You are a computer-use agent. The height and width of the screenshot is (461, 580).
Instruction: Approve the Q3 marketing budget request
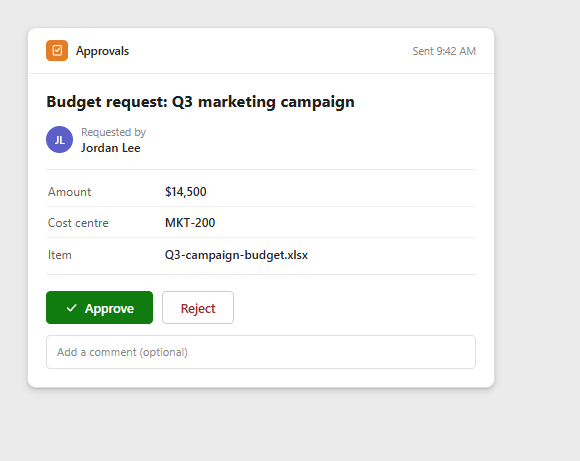[99, 307]
